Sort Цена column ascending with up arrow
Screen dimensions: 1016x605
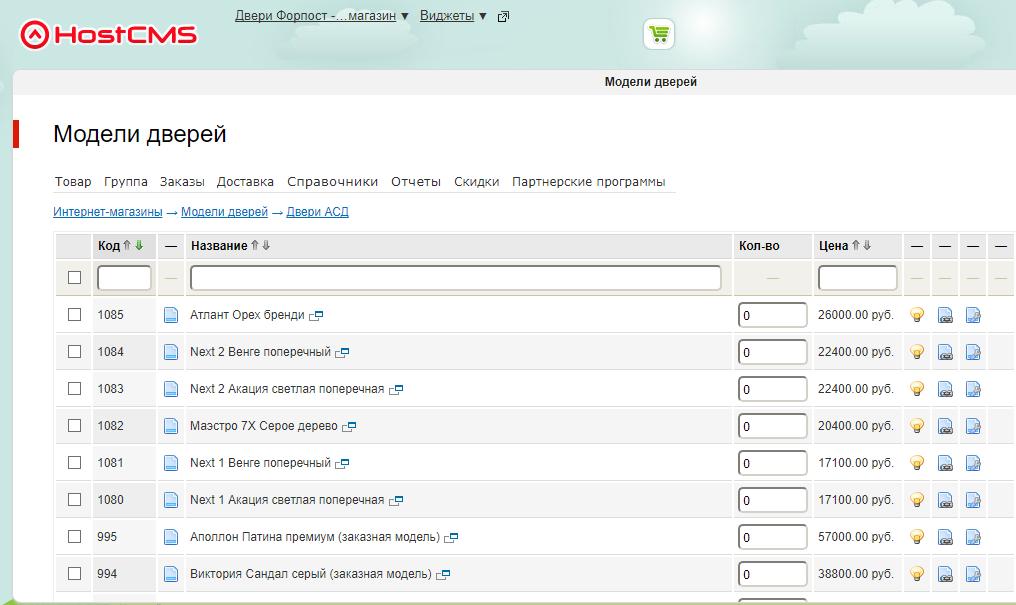tap(856, 245)
